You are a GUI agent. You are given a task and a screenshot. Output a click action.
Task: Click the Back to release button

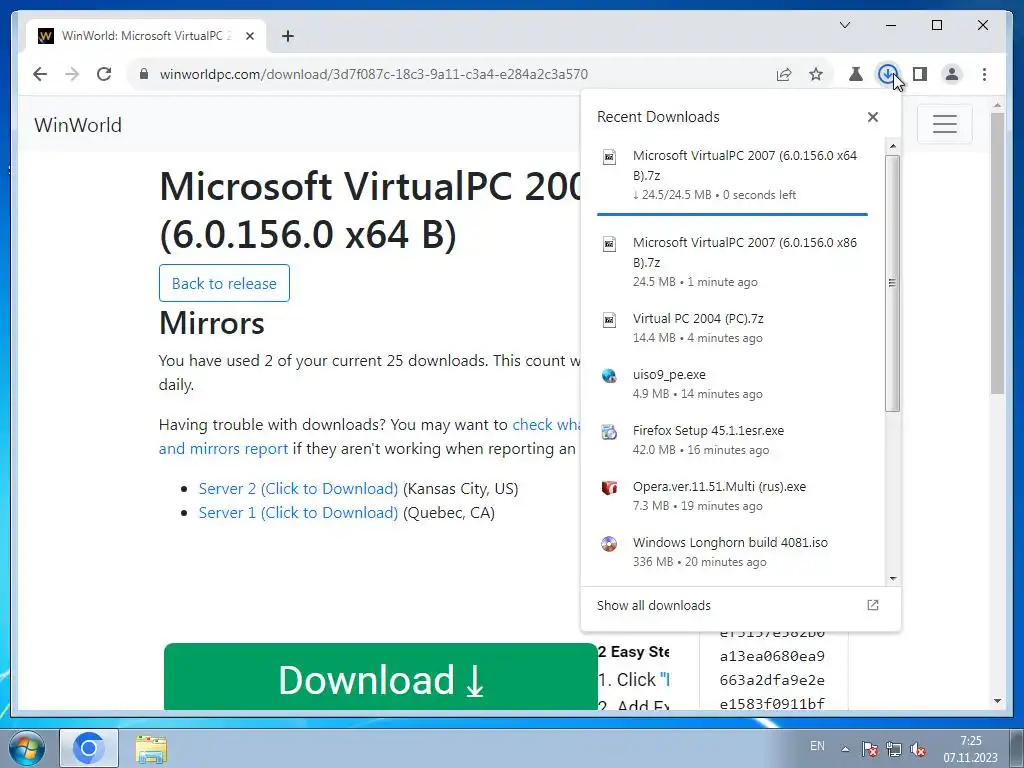pos(224,283)
